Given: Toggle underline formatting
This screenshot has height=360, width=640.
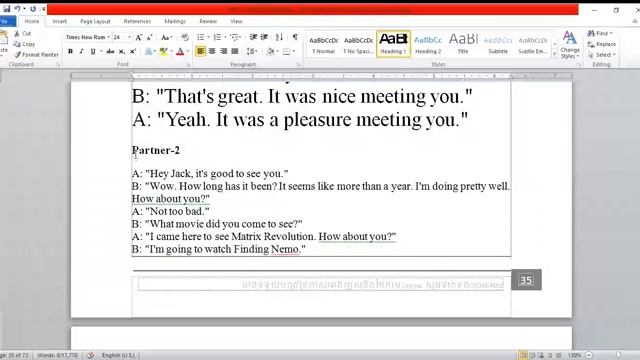Looking at the screenshot, I should pyautogui.click(x=93, y=51).
